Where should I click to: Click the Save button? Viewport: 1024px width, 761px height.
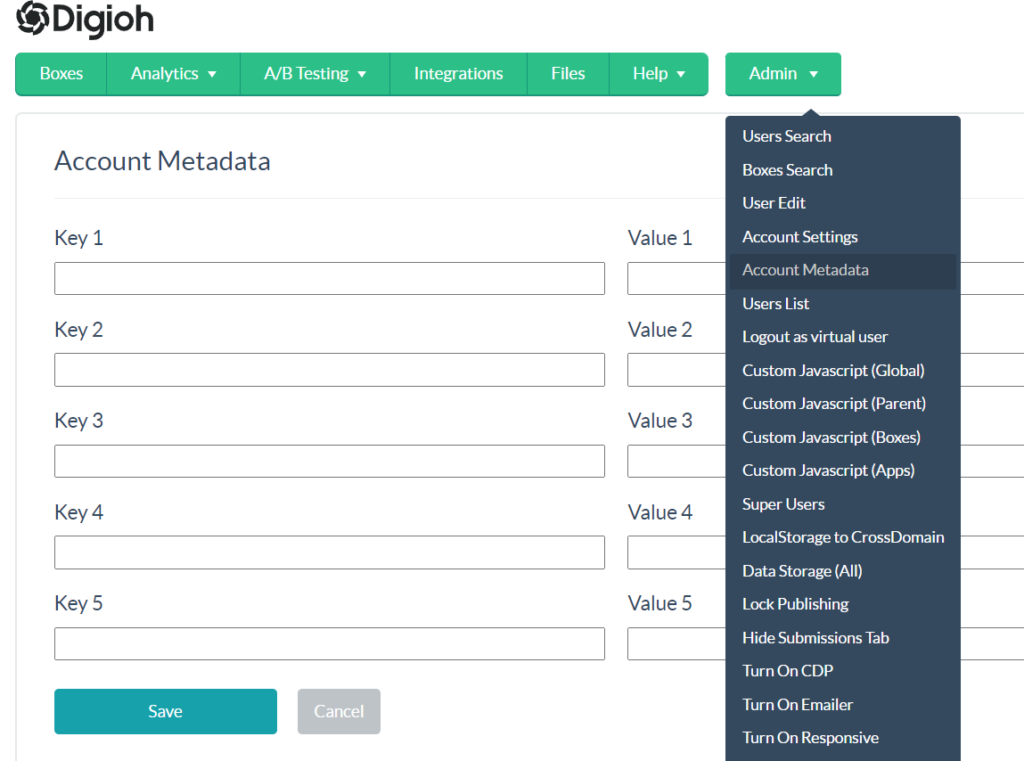click(165, 711)
